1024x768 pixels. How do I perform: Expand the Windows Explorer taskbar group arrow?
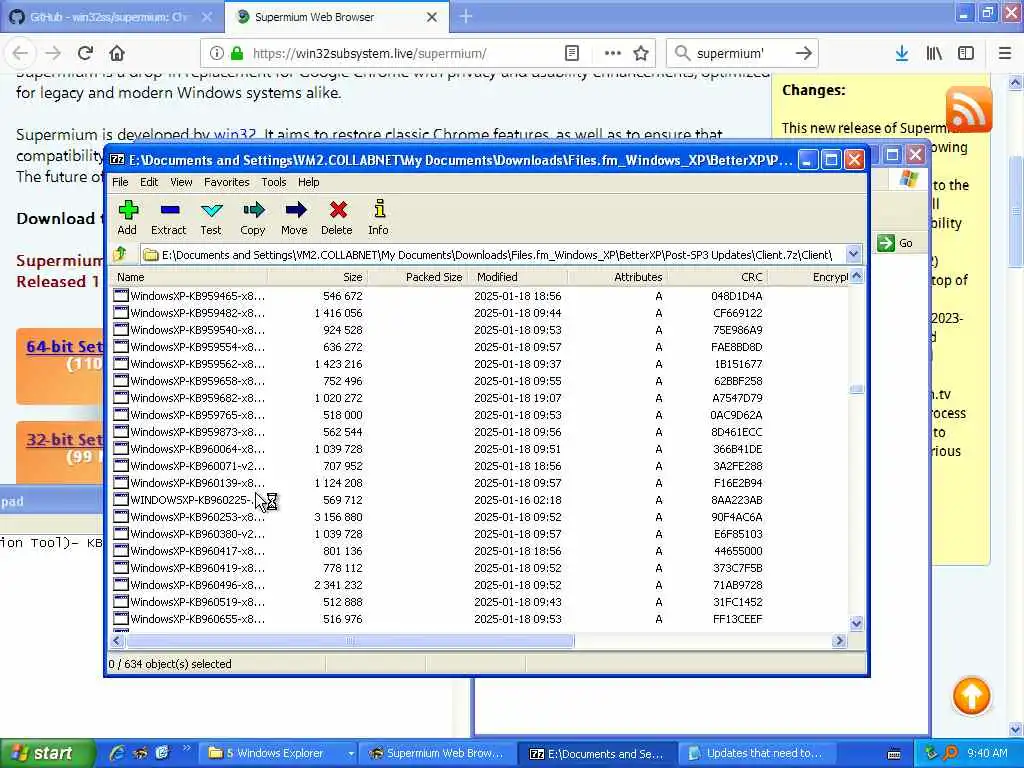351,754
